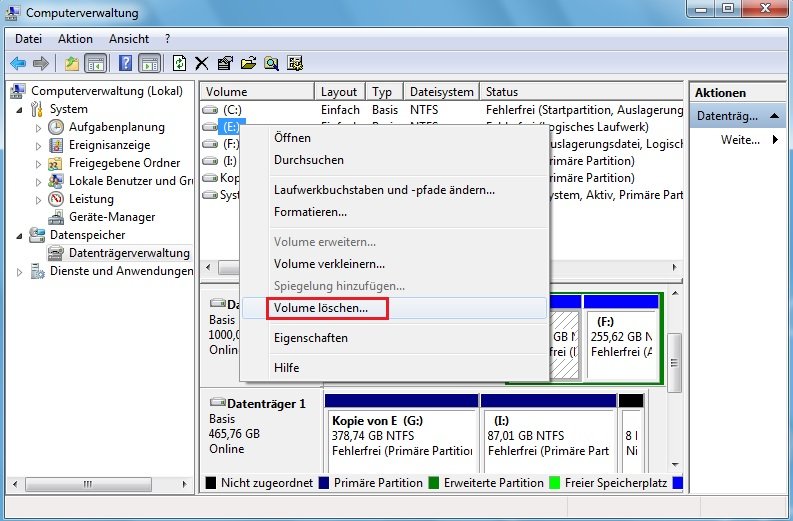Expand the Leistung node
793x521 pixels.
pos(38,200)
